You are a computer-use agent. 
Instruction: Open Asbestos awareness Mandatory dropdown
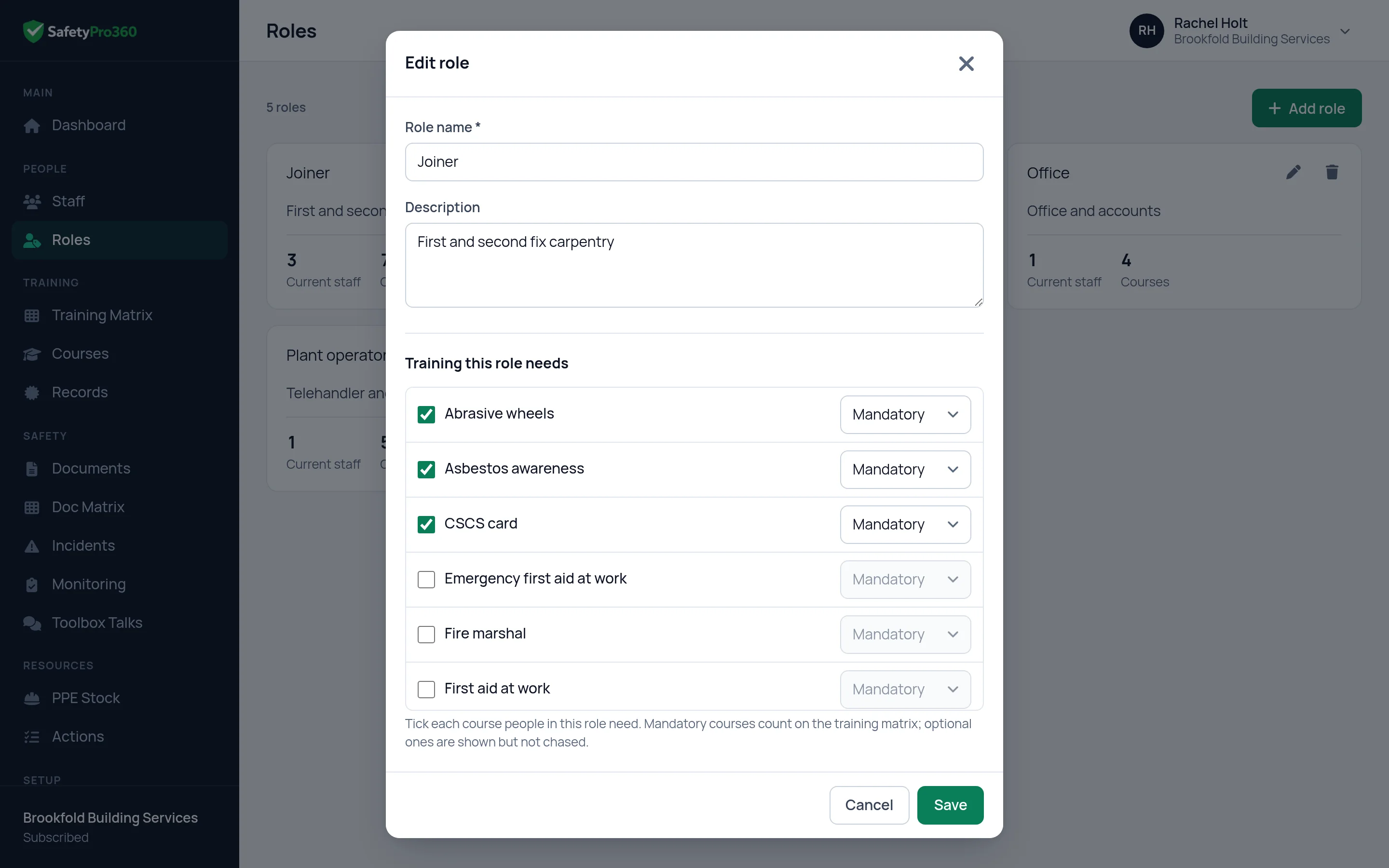tap(905, 470)
